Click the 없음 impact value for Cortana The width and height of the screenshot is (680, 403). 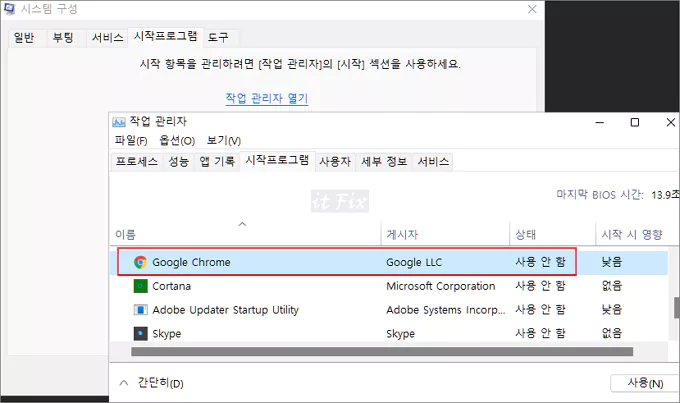coord(611,286)
